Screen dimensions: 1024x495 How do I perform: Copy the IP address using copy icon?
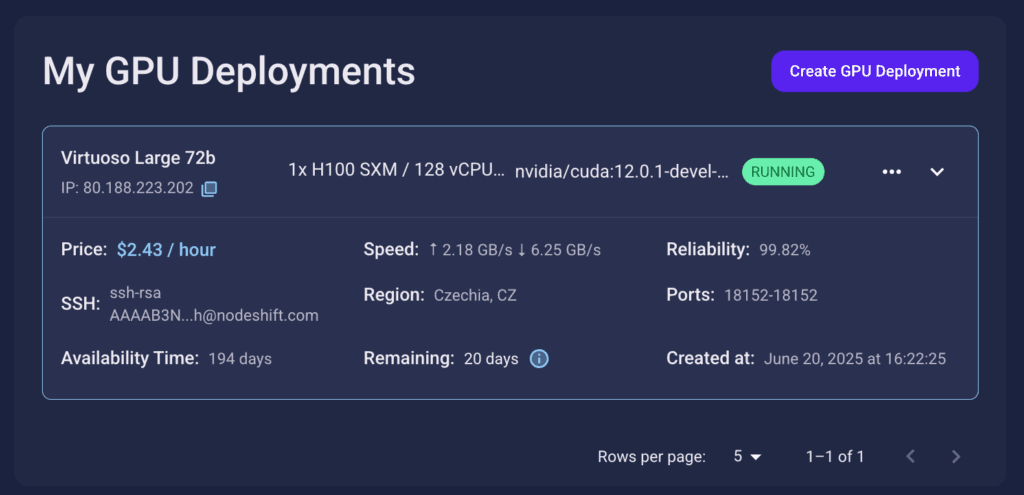(209, 189)
